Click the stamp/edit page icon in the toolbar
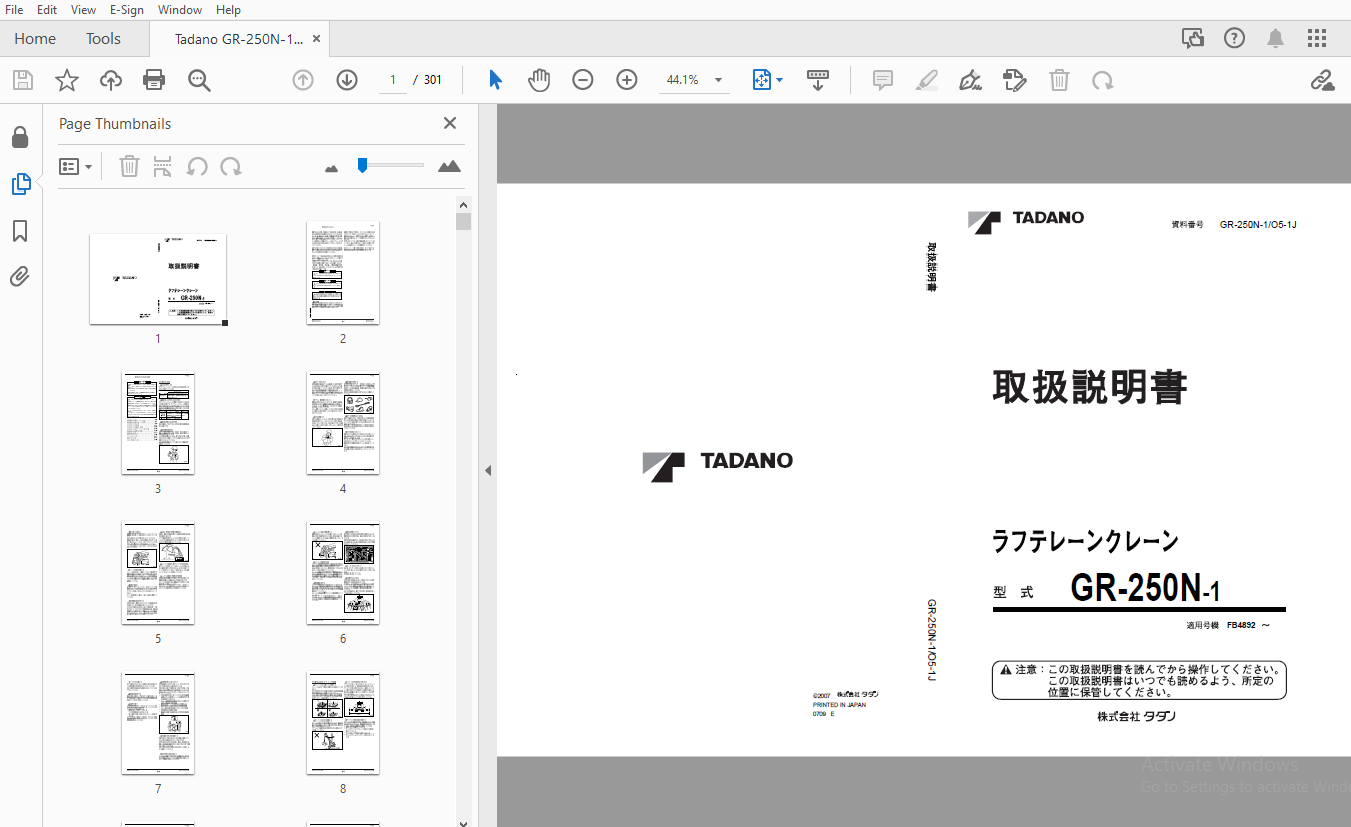Screen dimensions: 1351x827 (1015, 80)
